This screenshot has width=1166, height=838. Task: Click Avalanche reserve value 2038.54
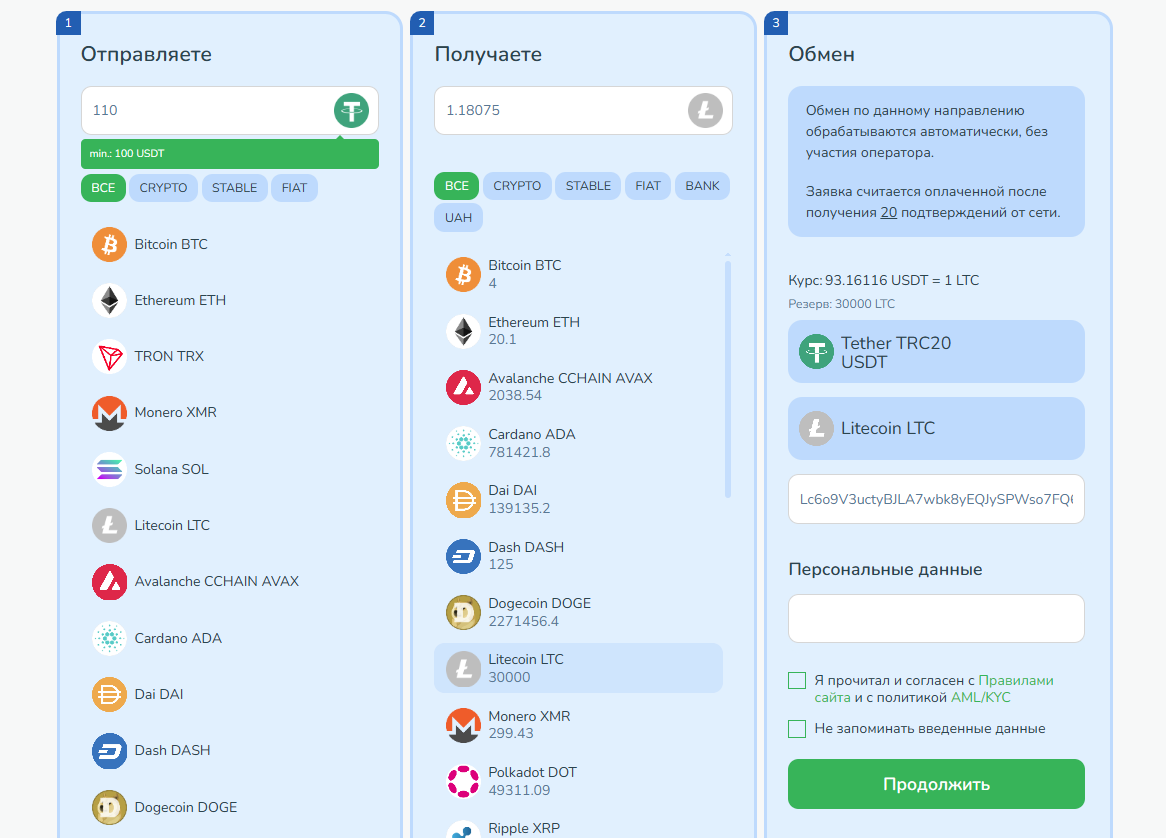tap(515, 396)
